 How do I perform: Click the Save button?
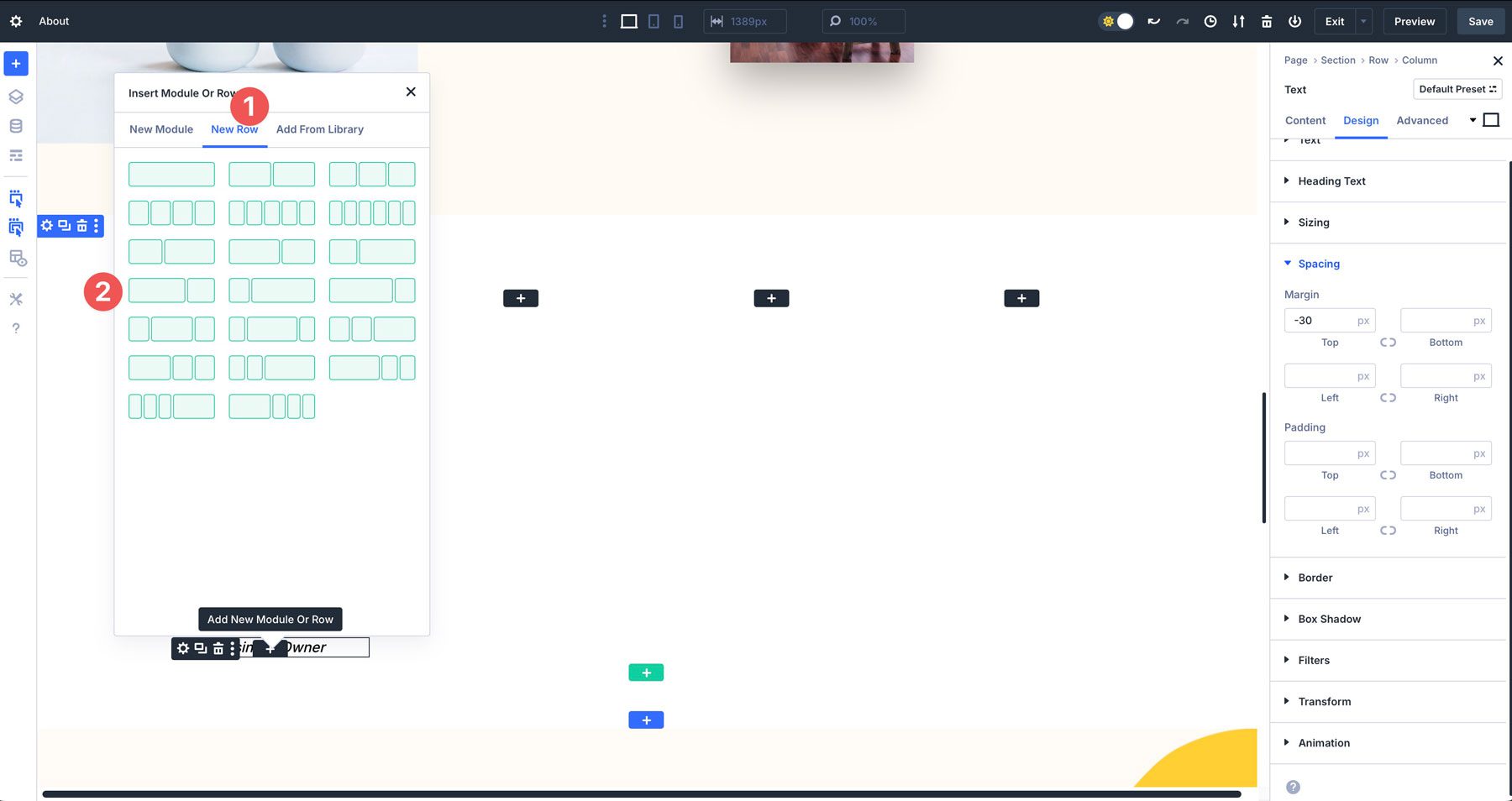[x=1480, y=21]
